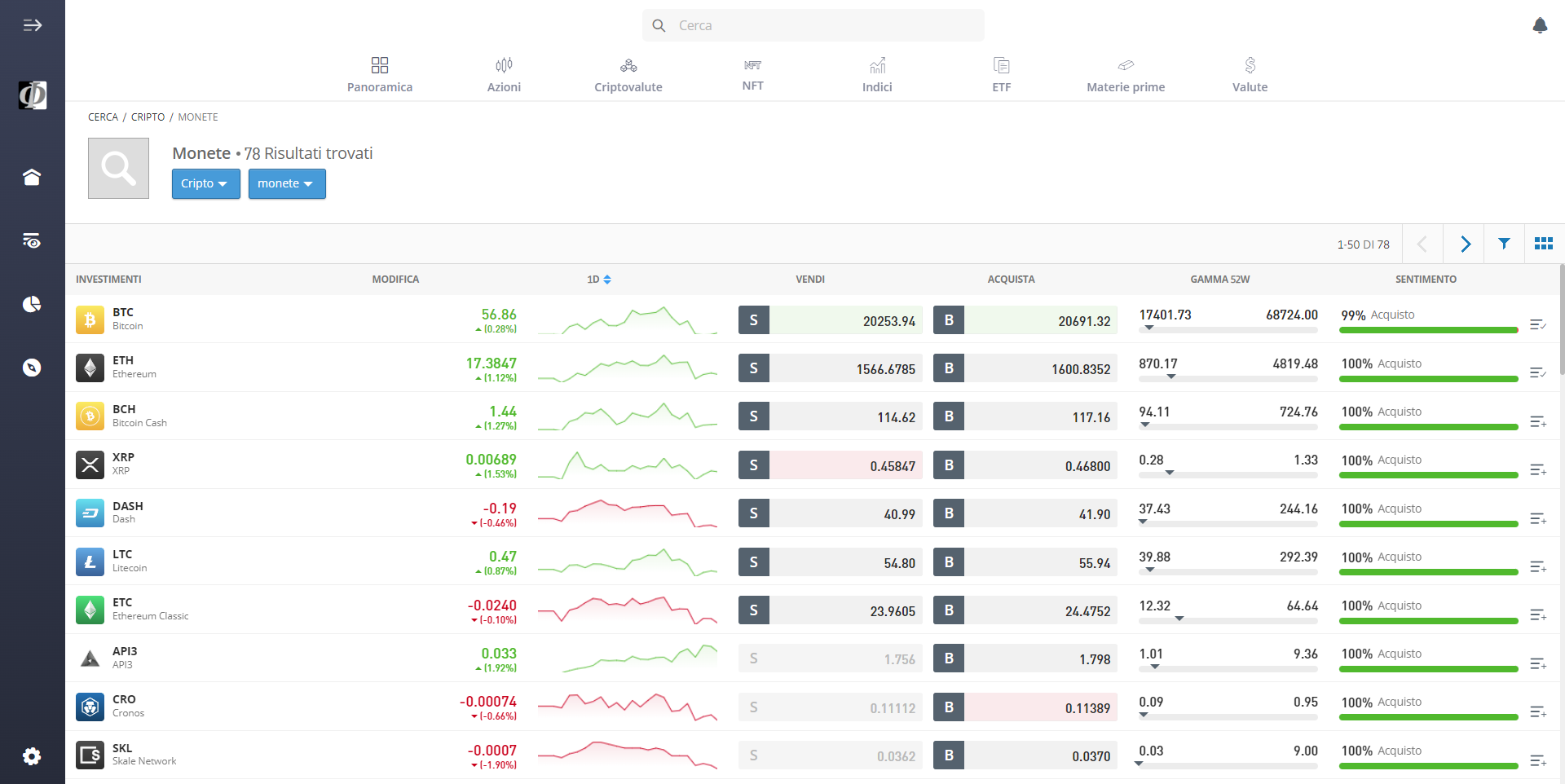
Task: Click the XRP logo icon
Action: pos(90,465)
